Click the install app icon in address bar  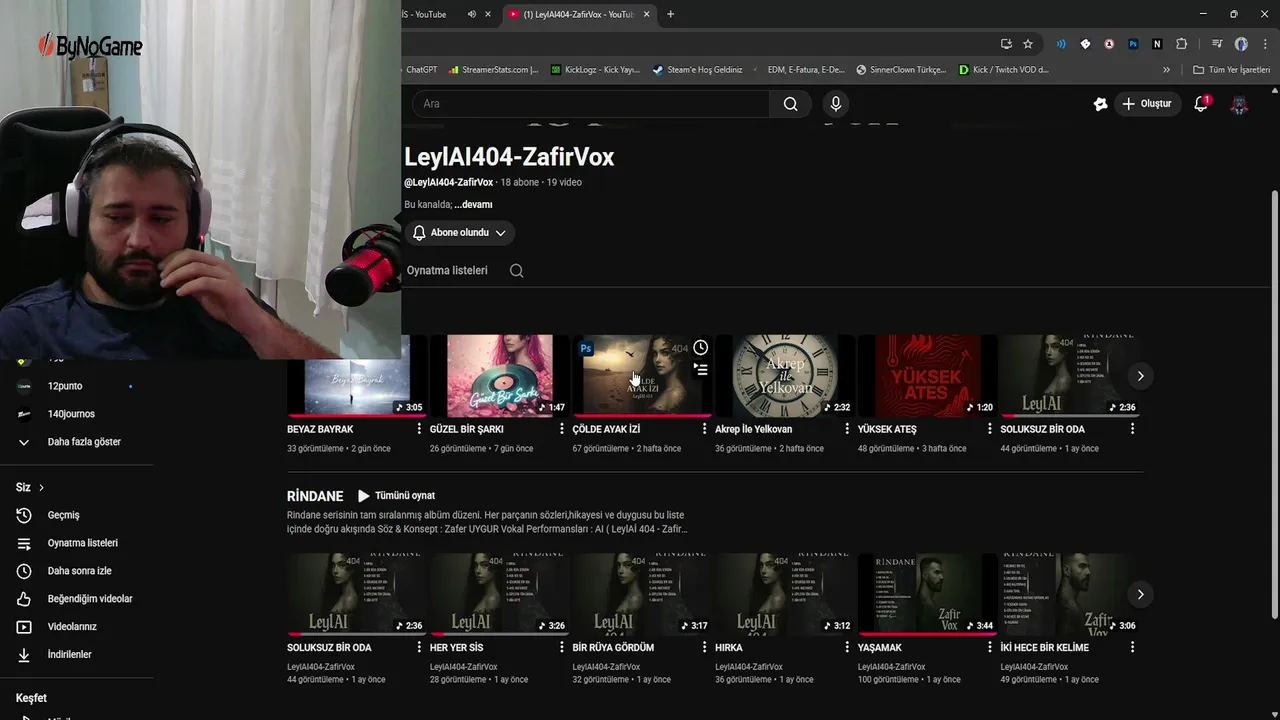[1006, 44]
